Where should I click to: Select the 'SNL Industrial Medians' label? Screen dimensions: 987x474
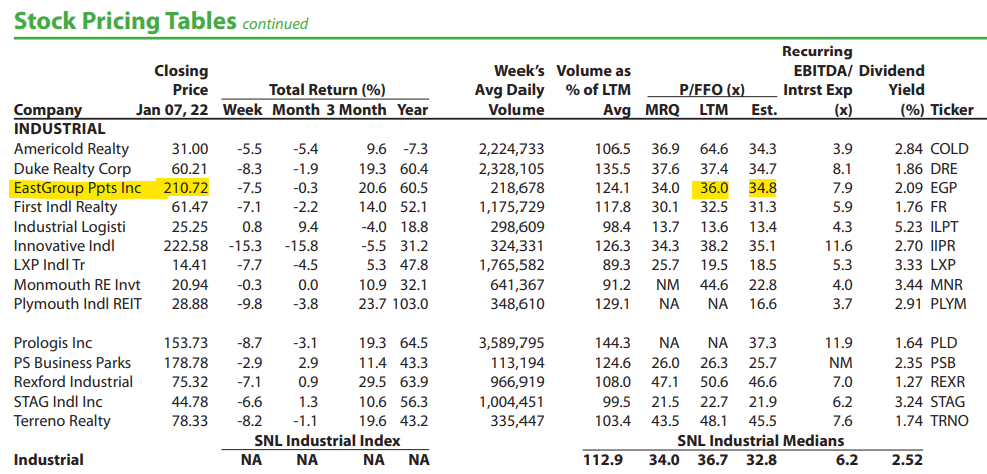coord(760,441)
